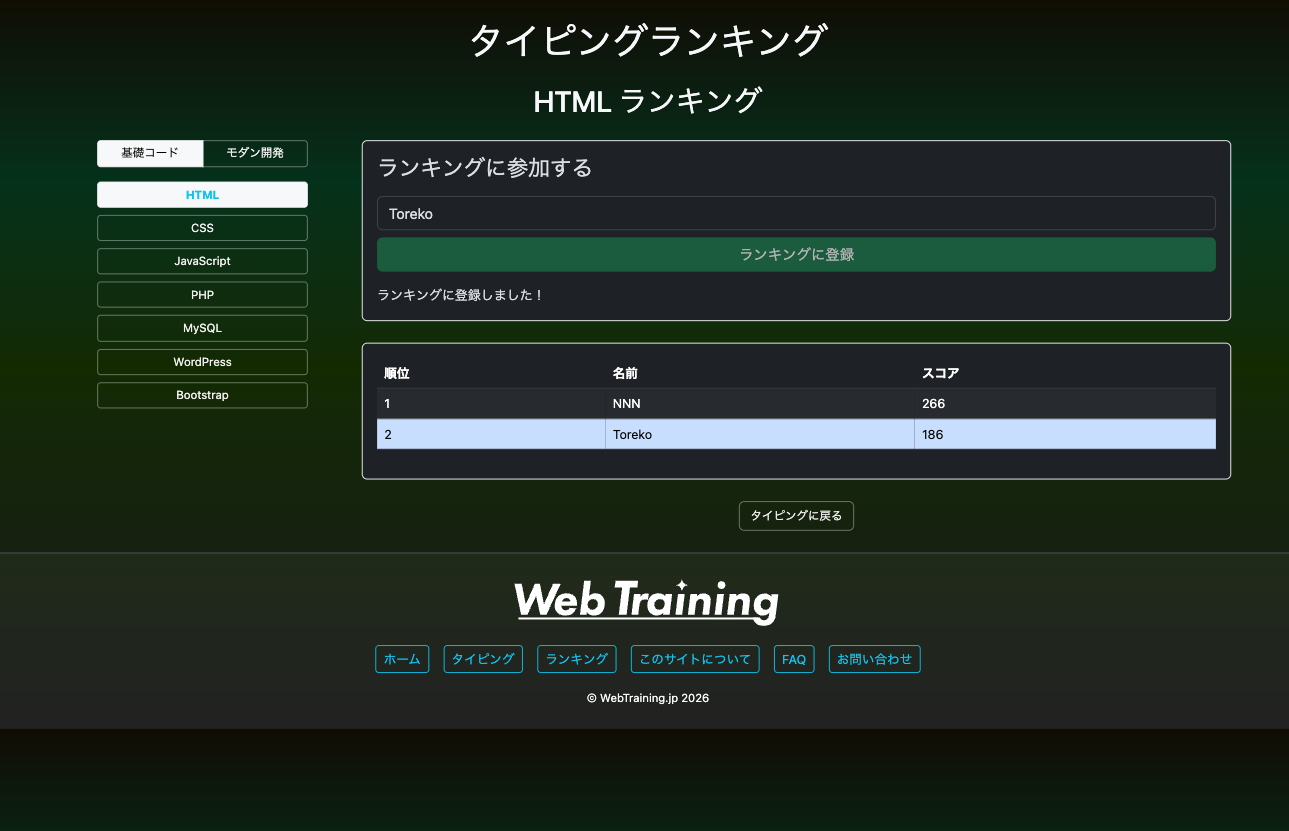Open the ランキング footer link
Screen dimensions: 1289x831
577,660
